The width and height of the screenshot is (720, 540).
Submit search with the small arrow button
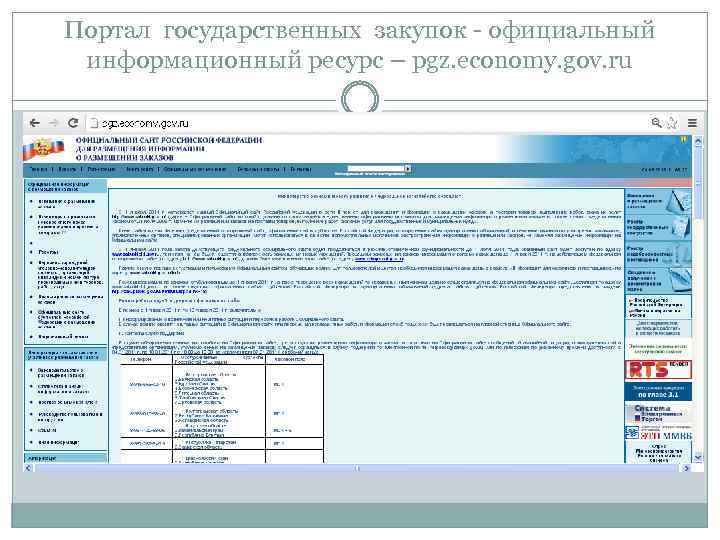click(x=408, y=169)
